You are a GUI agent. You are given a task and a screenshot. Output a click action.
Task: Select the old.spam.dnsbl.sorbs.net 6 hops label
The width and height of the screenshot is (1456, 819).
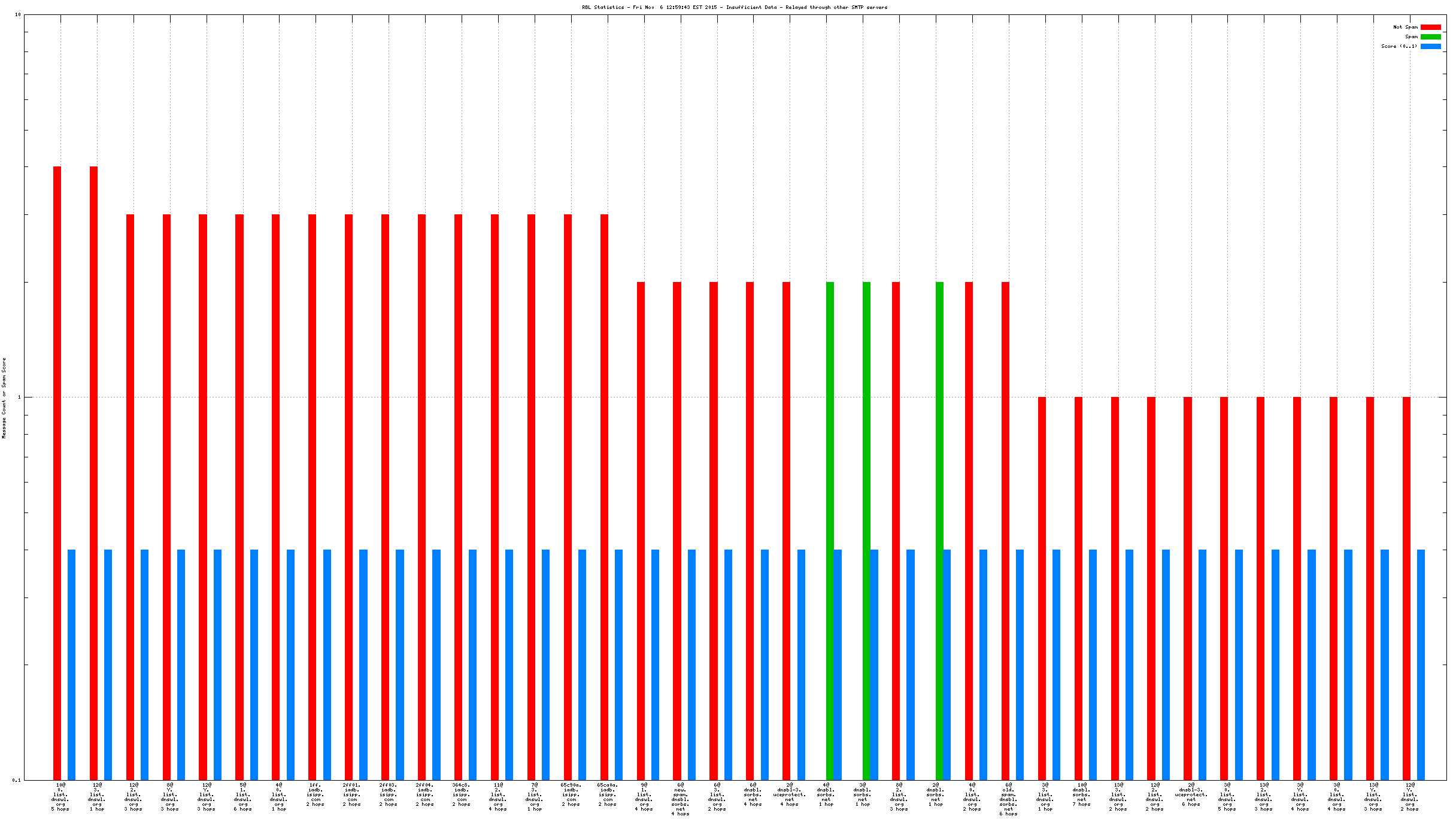(x=1008, y=799)
